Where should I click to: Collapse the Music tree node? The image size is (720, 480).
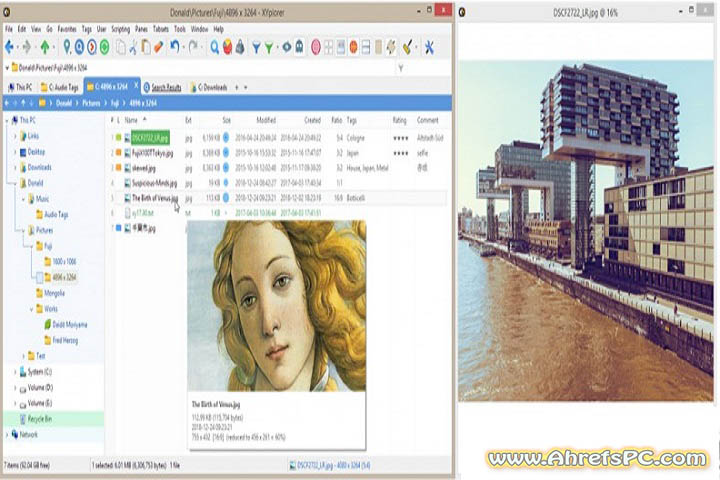(23, 199)
